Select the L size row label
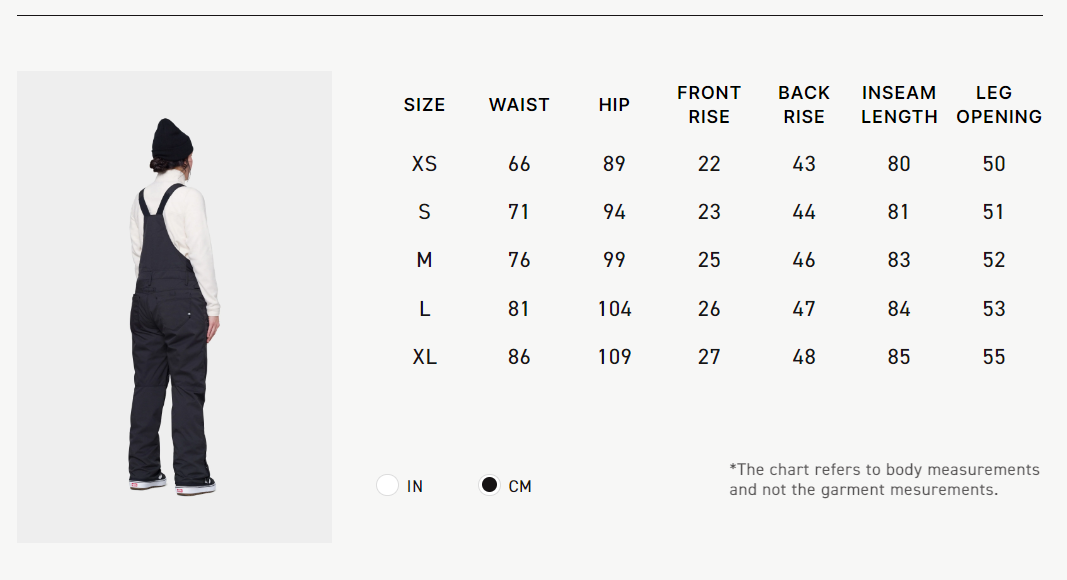The height and width of the screenshot is (580, 1067). point(424,309)
